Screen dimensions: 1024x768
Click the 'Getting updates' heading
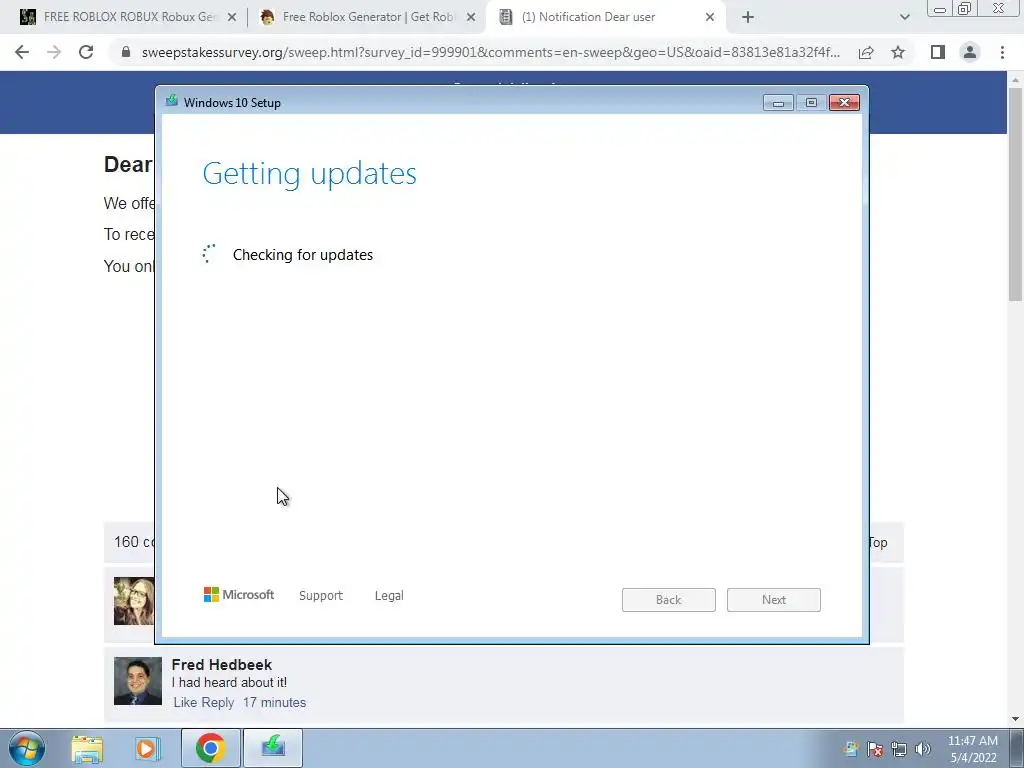(310, 174)
